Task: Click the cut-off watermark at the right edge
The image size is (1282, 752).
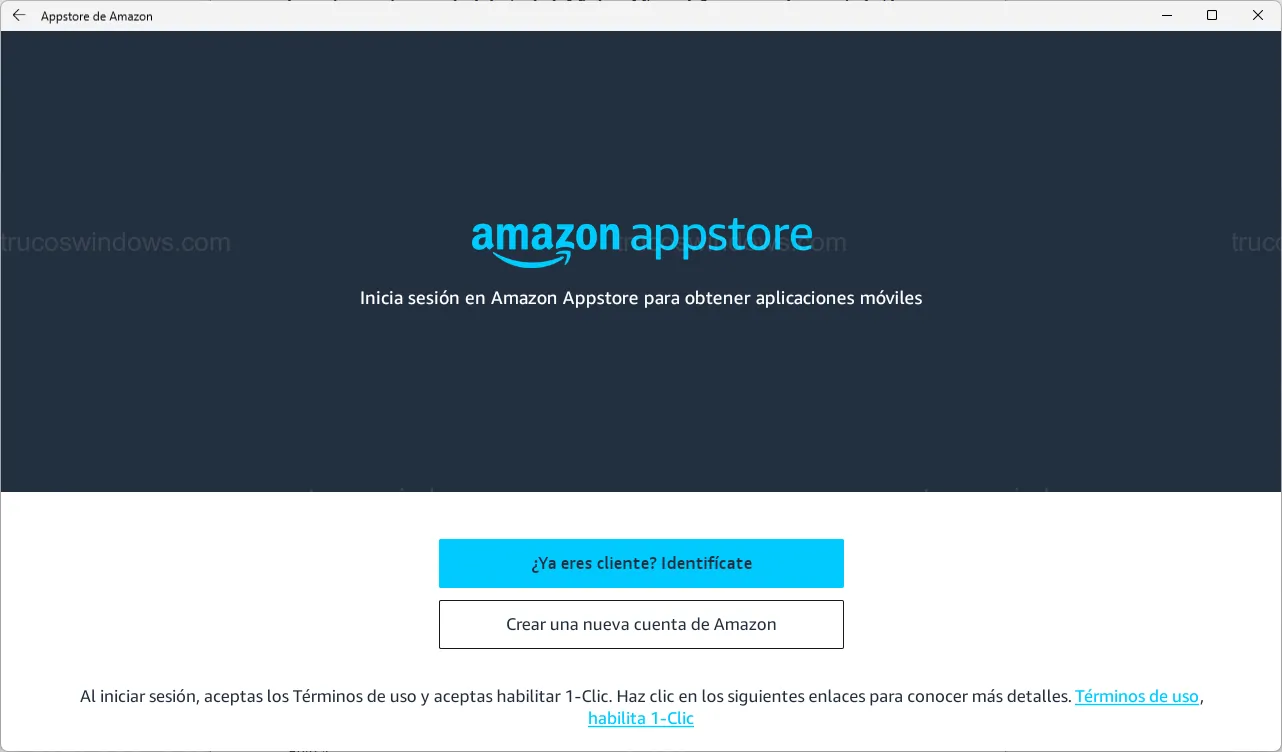Action: pyautogui.click(x=1256, y=242)
